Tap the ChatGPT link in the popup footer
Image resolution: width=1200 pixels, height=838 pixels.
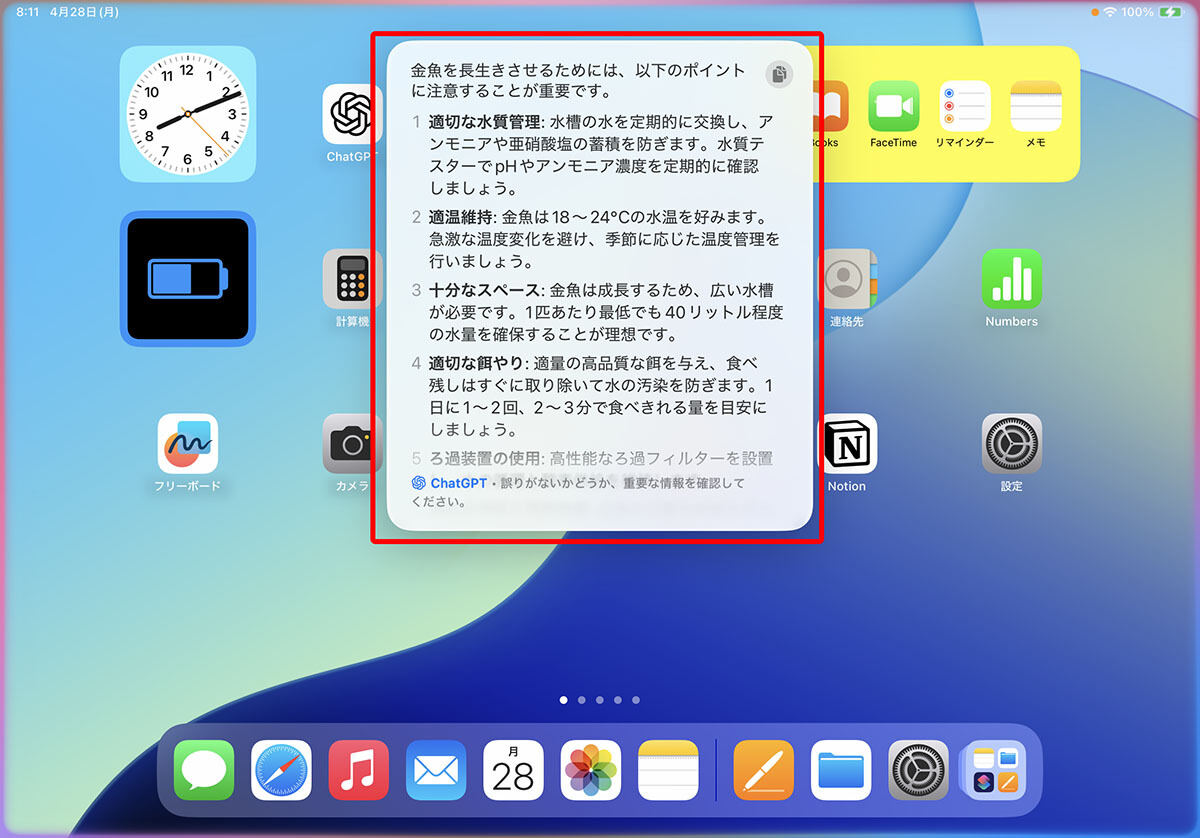tap(449, 483)
